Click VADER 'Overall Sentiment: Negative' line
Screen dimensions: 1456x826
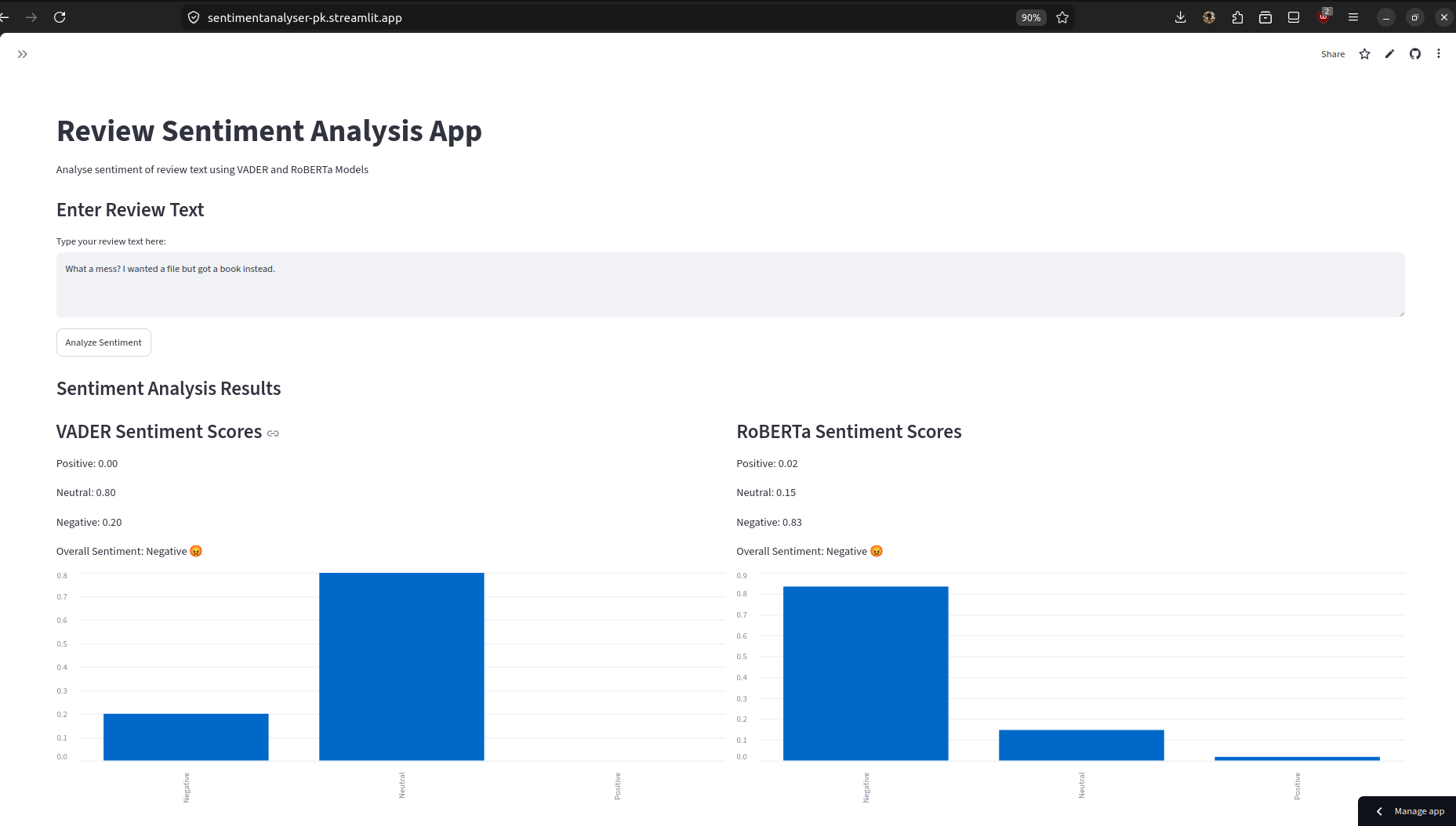pos(129,552)
